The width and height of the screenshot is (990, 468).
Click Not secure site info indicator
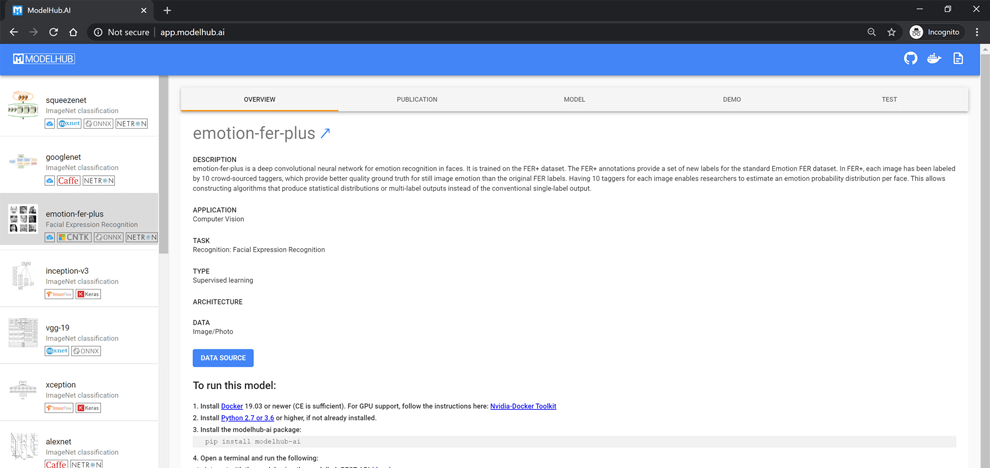tap(121, 32)
